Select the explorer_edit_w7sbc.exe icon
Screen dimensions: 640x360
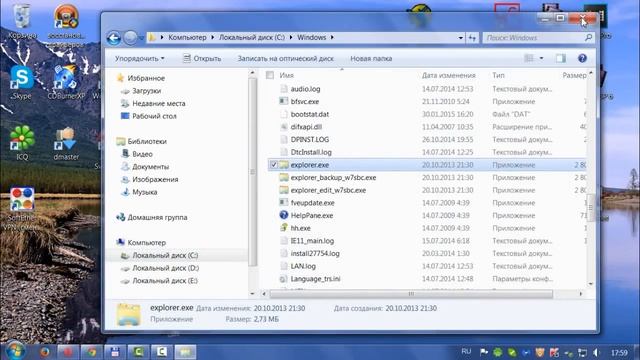[284, 190]
